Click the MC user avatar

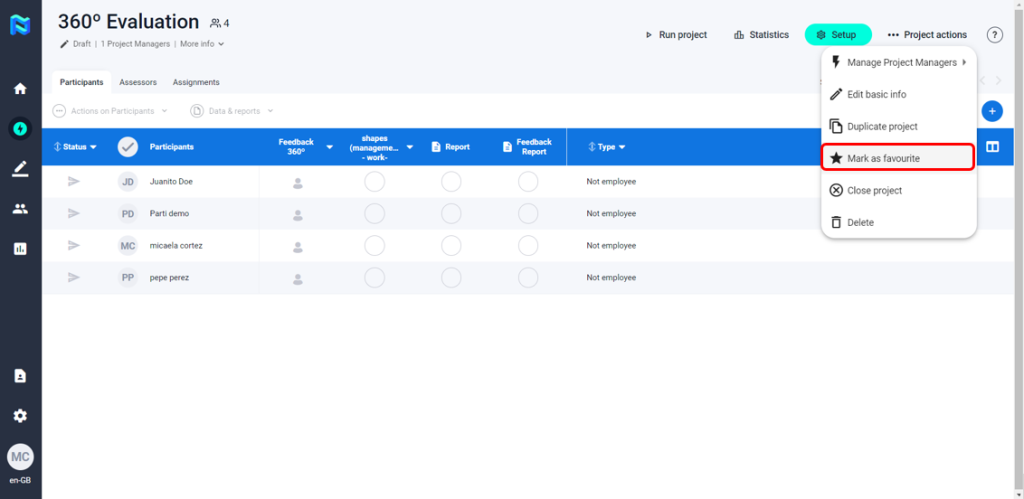[20, 457]
